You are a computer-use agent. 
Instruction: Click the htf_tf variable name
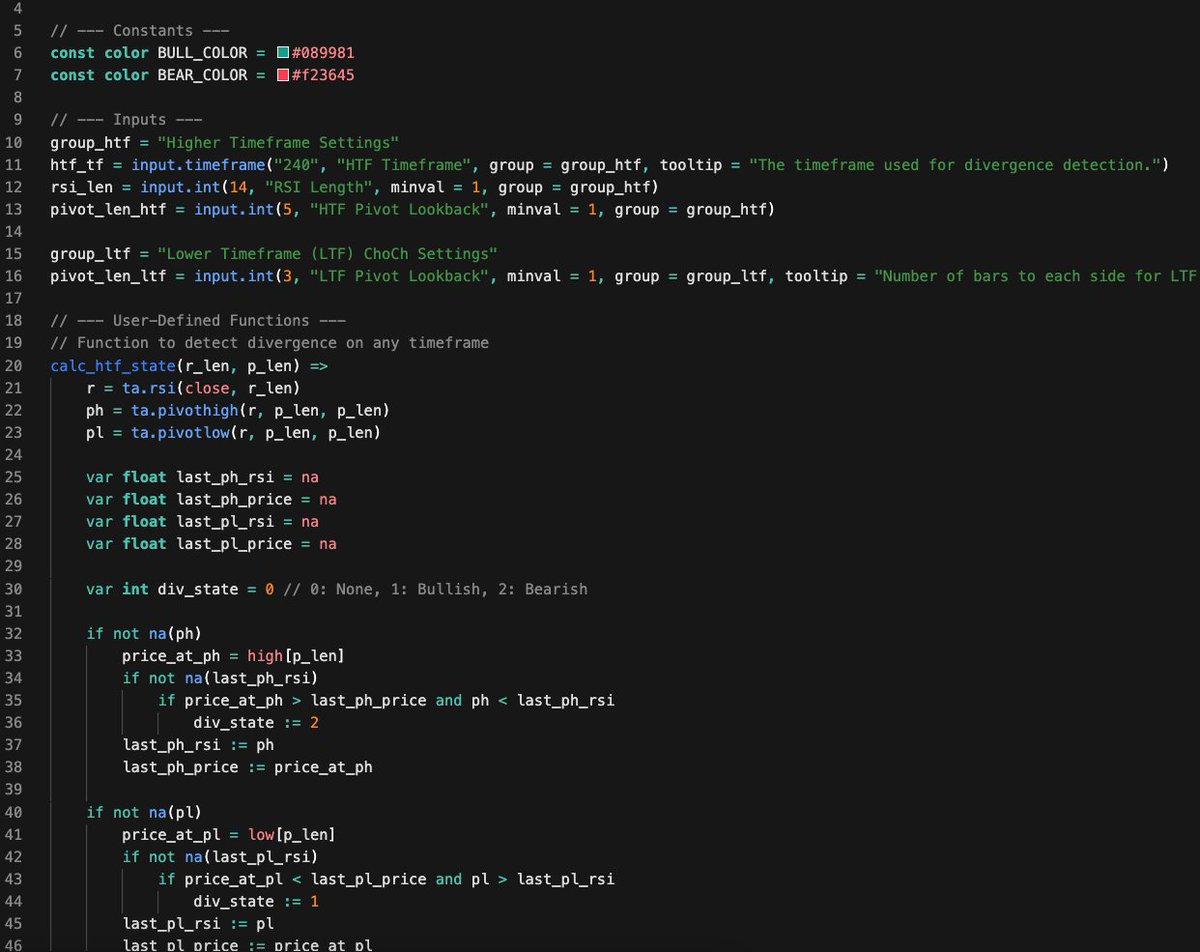click(78, 164)
